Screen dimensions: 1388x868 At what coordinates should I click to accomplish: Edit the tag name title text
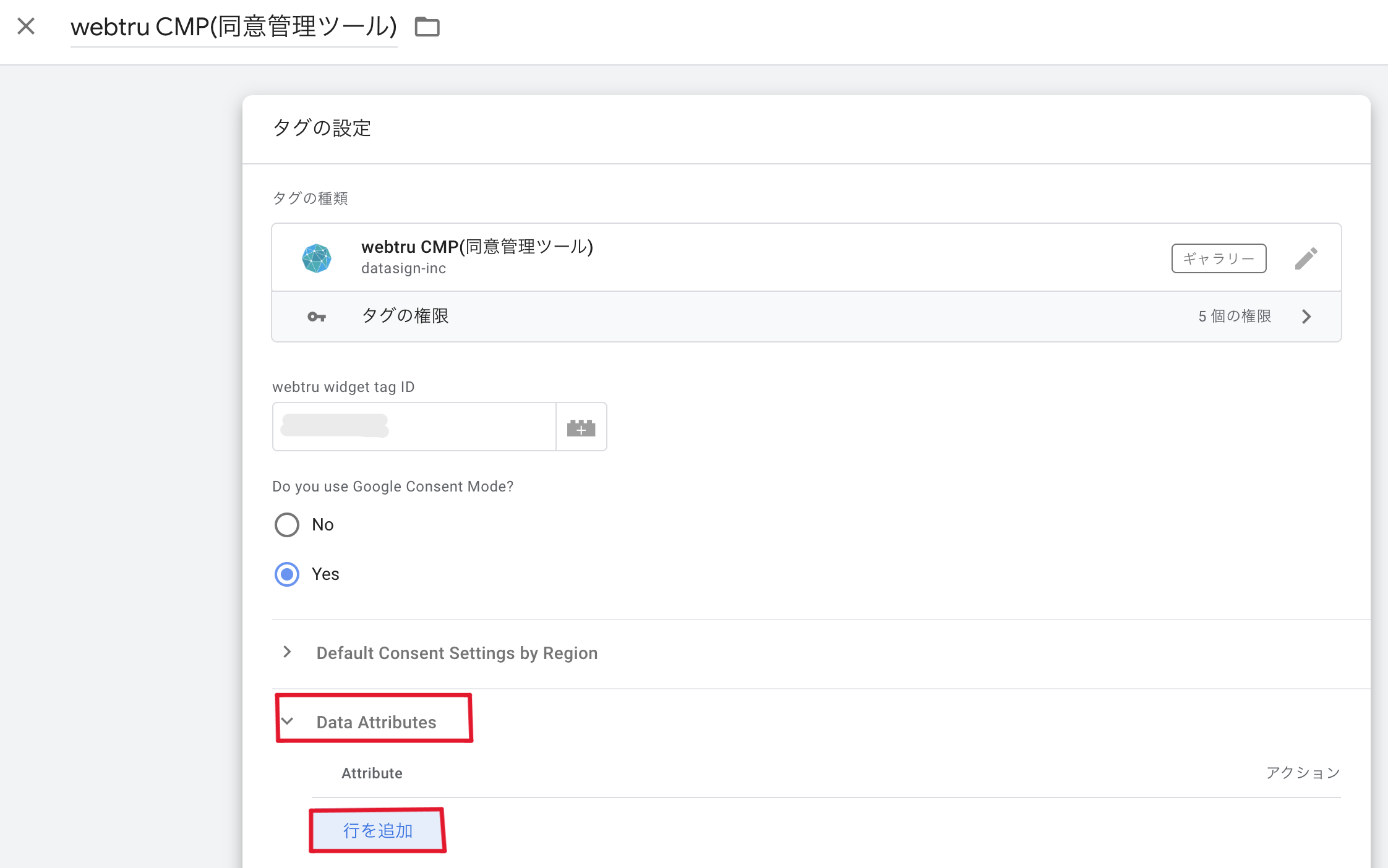233,27
